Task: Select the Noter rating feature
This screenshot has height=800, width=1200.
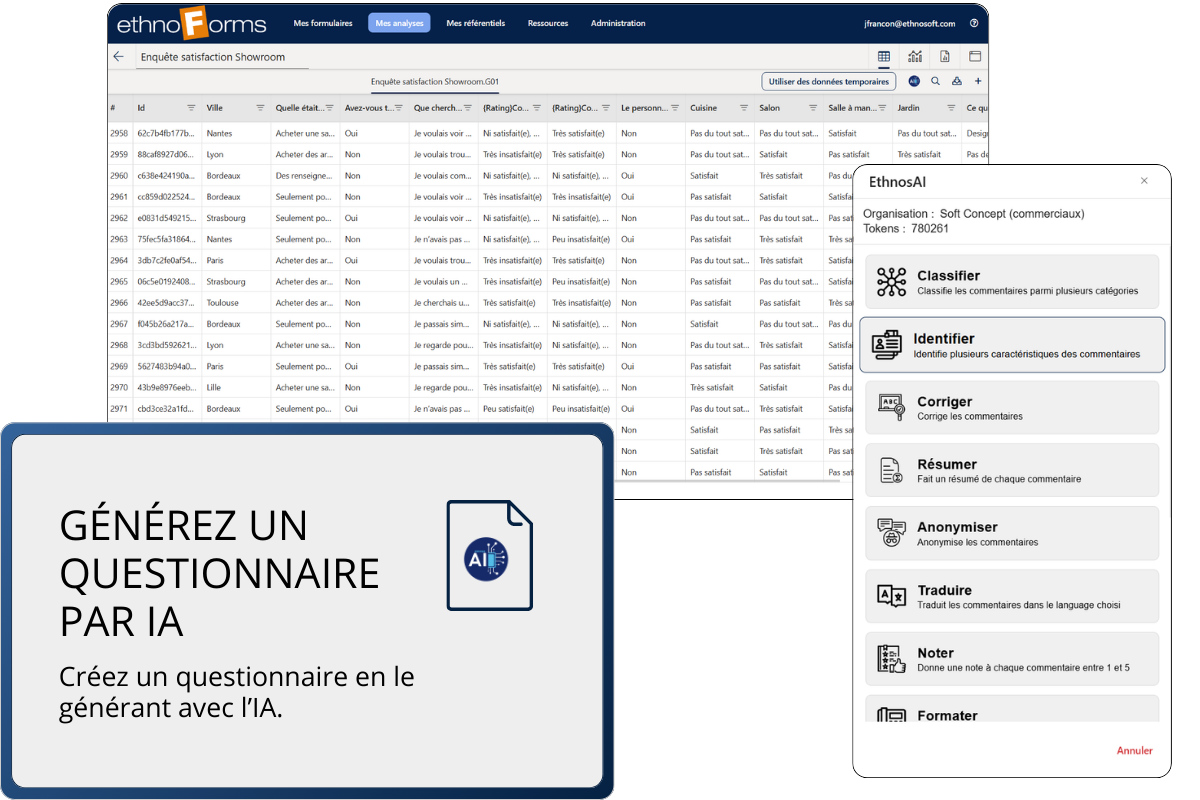Action: pyautogui.click(x=1011, y=659)
